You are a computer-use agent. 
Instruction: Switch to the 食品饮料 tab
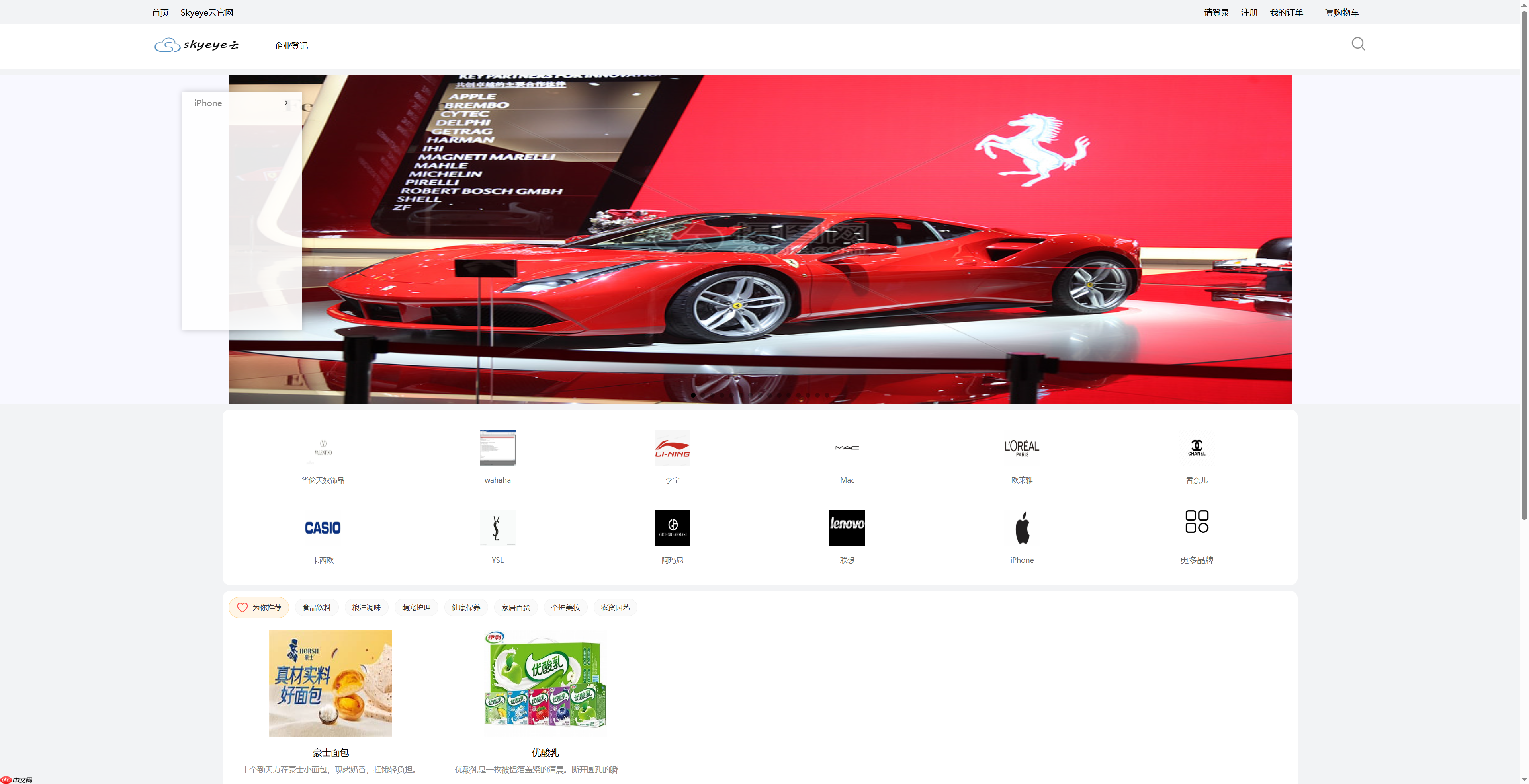(317, 607)
